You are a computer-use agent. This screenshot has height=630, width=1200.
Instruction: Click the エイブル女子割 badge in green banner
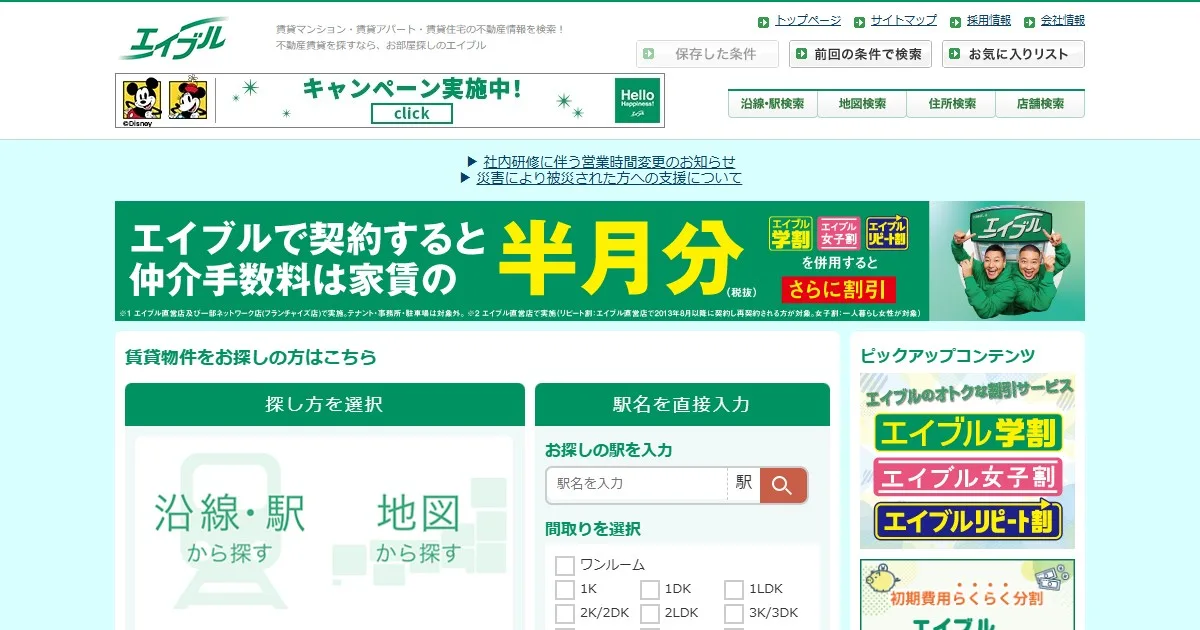point(838,233)
